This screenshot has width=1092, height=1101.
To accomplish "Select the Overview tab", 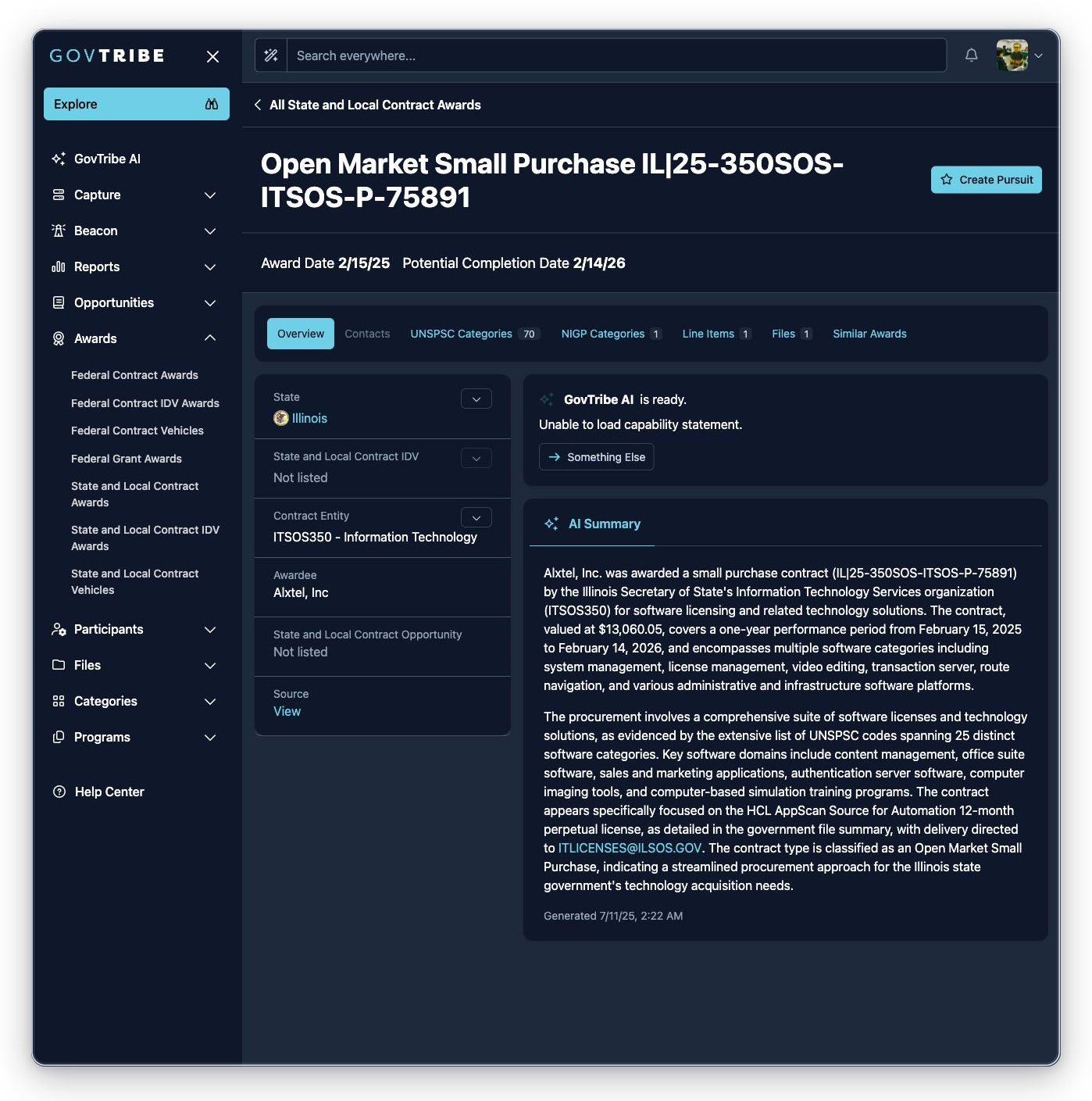I will tap(301, 334).
